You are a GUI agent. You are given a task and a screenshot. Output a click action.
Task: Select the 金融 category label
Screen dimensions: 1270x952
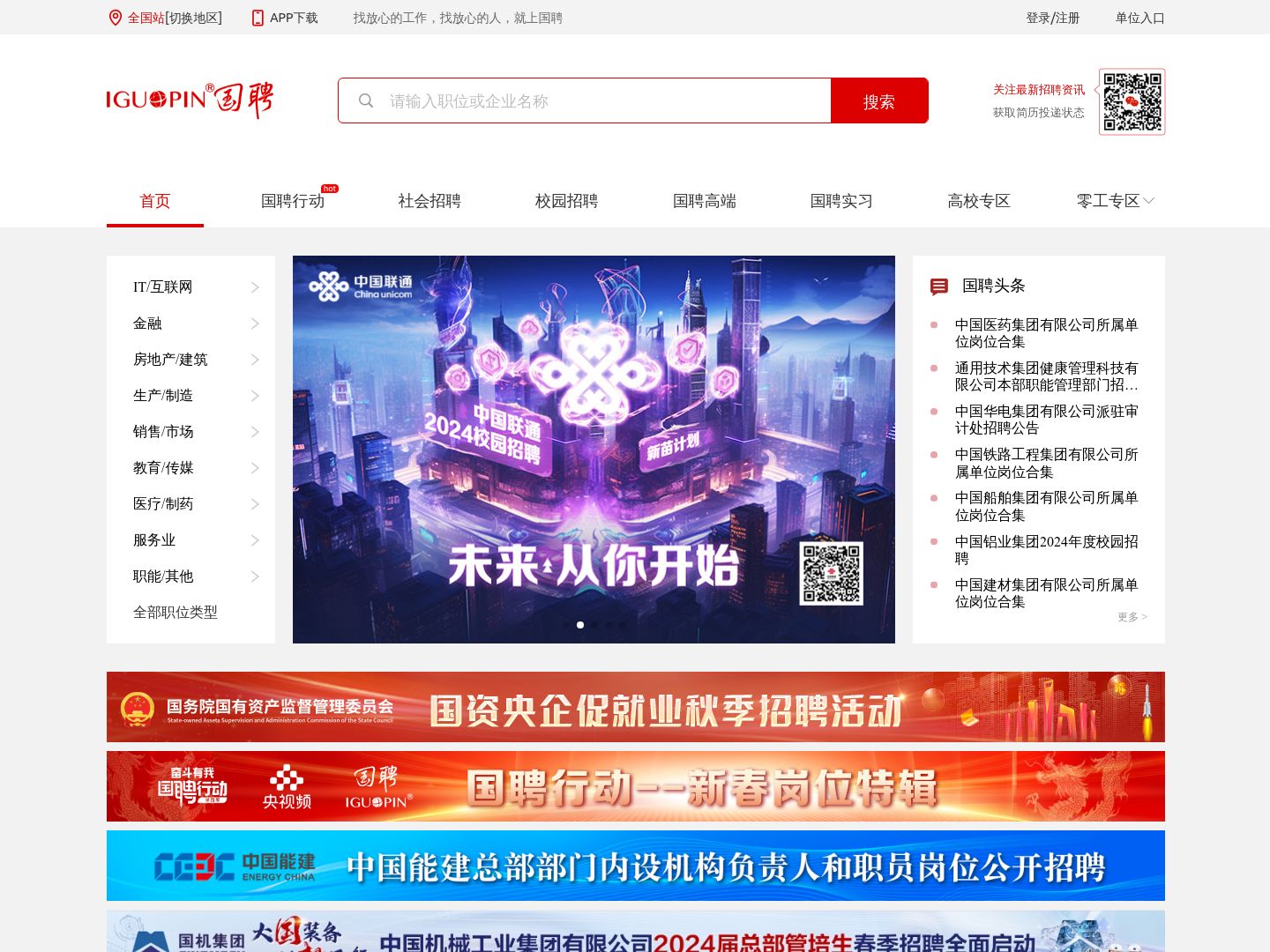(147, 324)
